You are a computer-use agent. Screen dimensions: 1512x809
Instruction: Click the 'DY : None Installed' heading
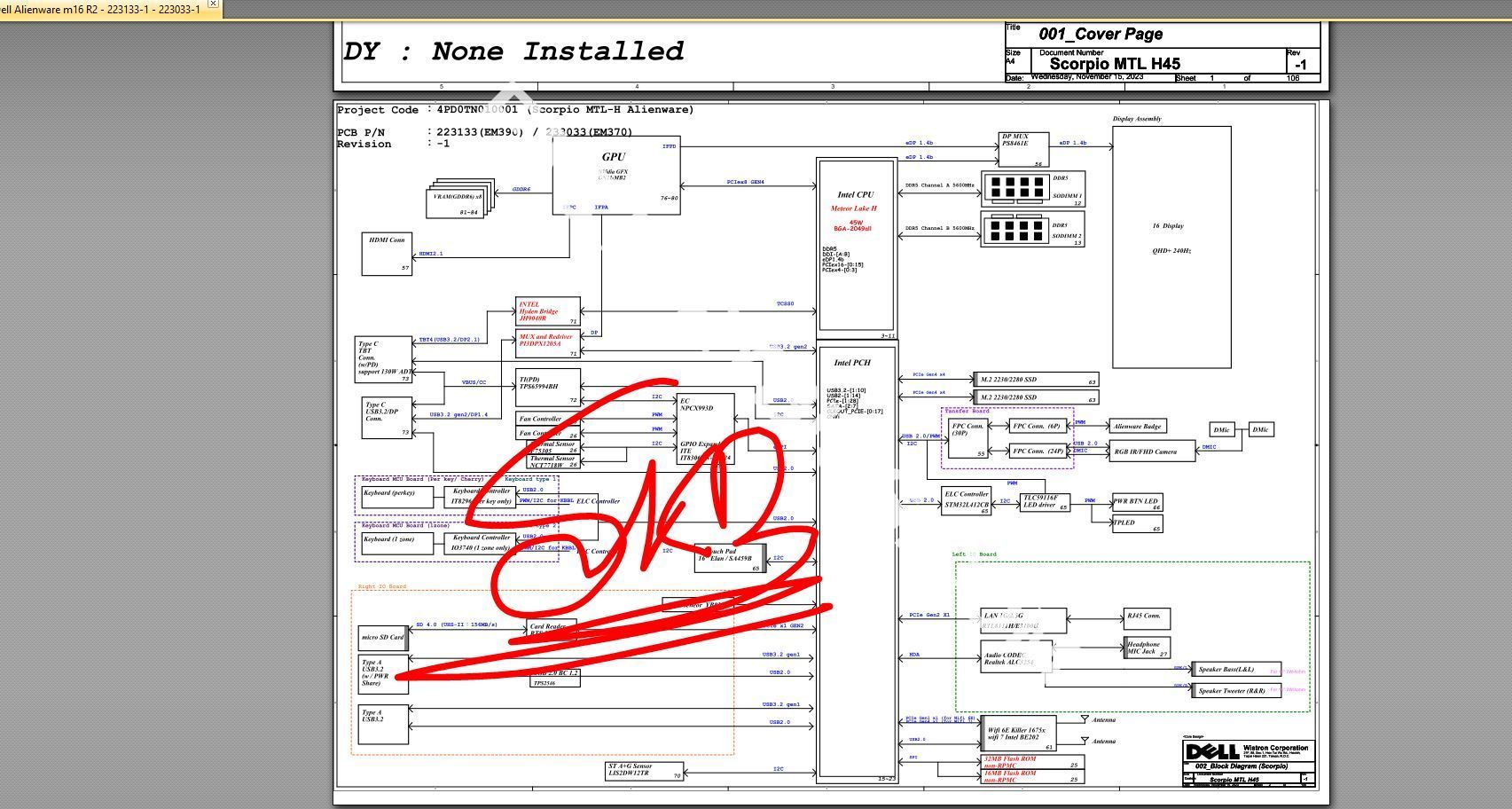point(513,51)
